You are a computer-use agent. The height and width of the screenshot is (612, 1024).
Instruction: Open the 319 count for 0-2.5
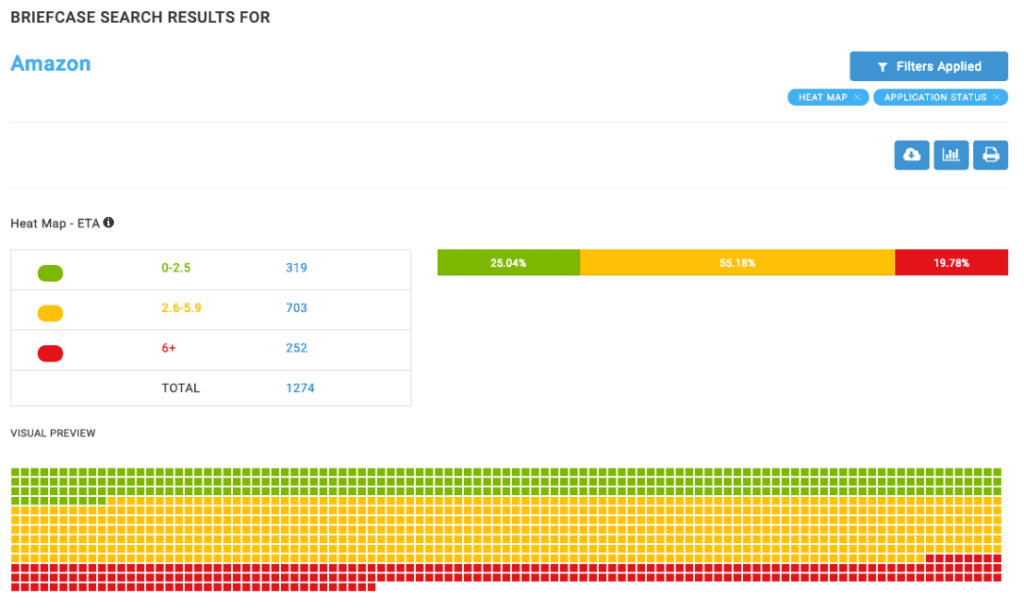tap(296, 268)
